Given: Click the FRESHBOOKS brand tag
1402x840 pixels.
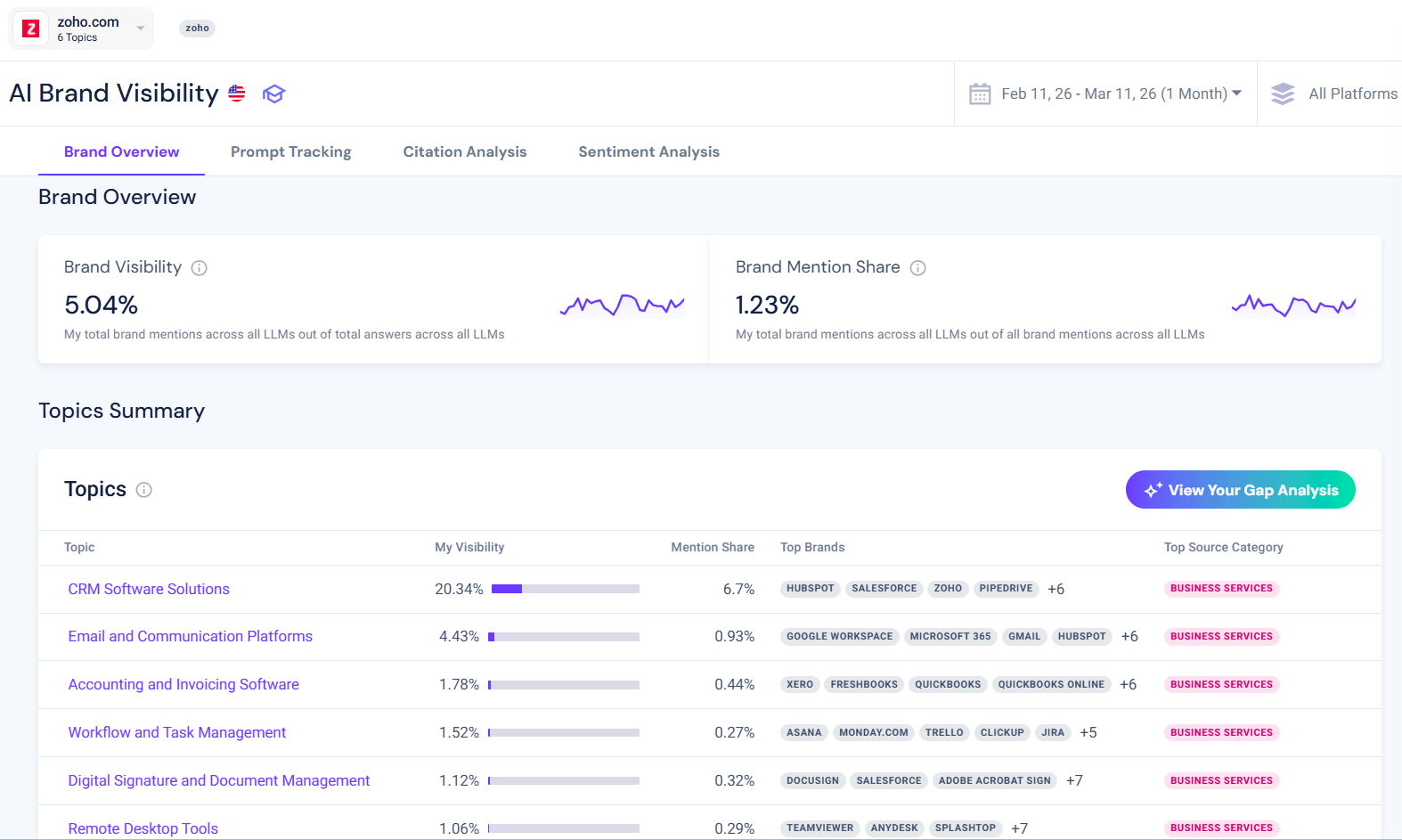Looking at the screenshot, I should pos(864,684).
